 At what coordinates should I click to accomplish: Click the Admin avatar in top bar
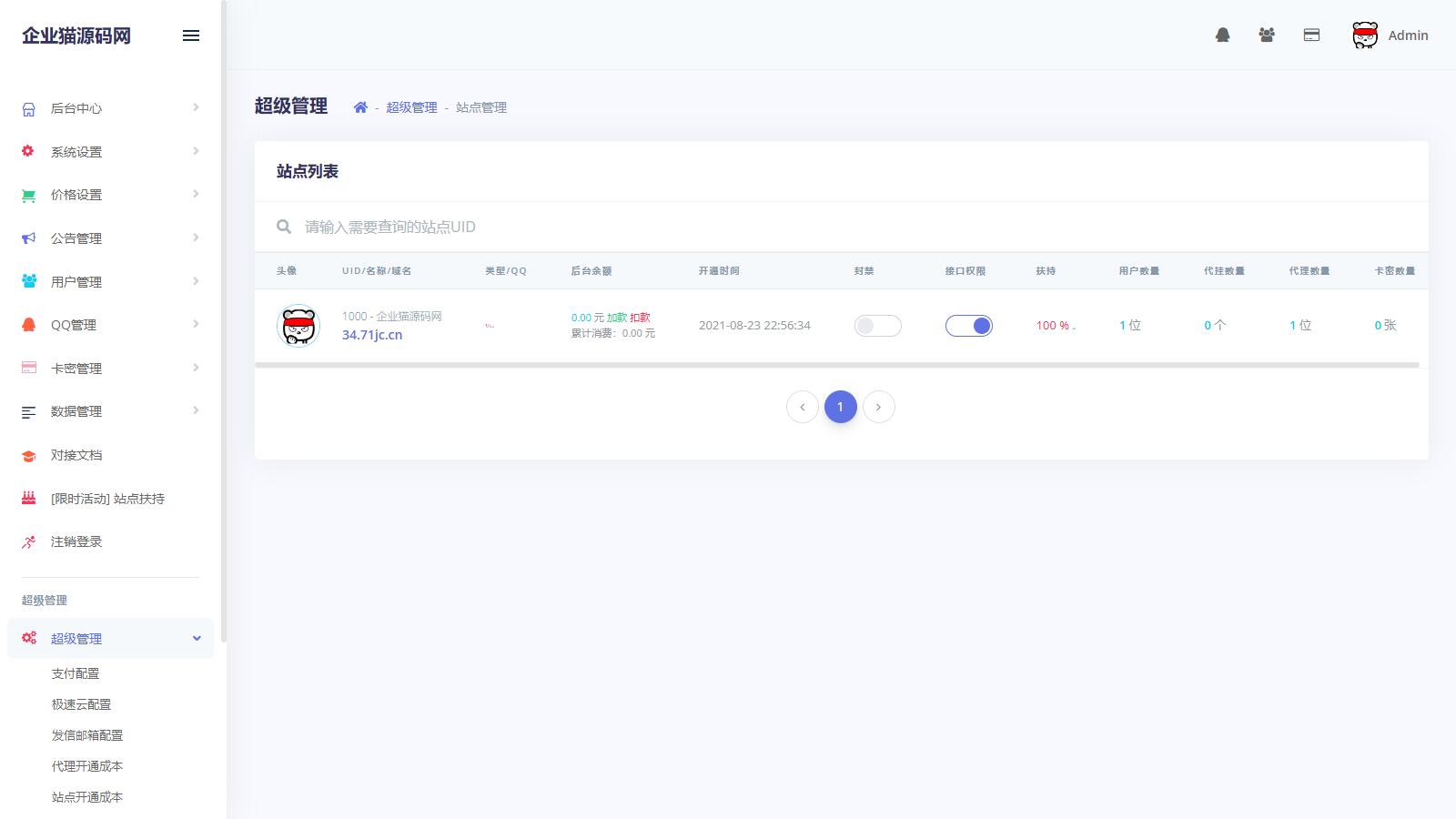1364,35
